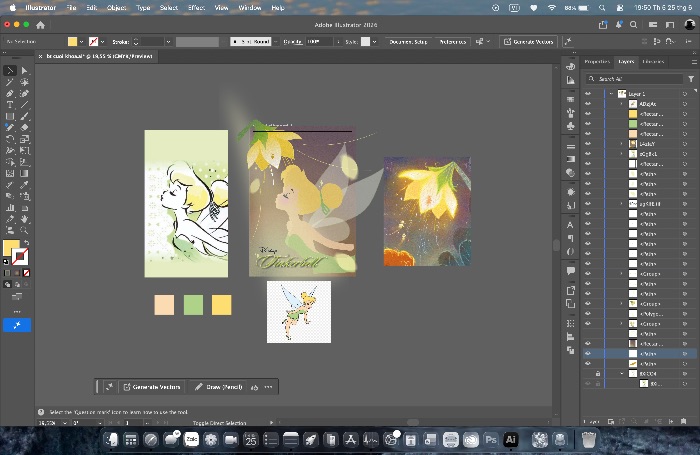
Task: Open the Character panel A icon
Action: 571,225
